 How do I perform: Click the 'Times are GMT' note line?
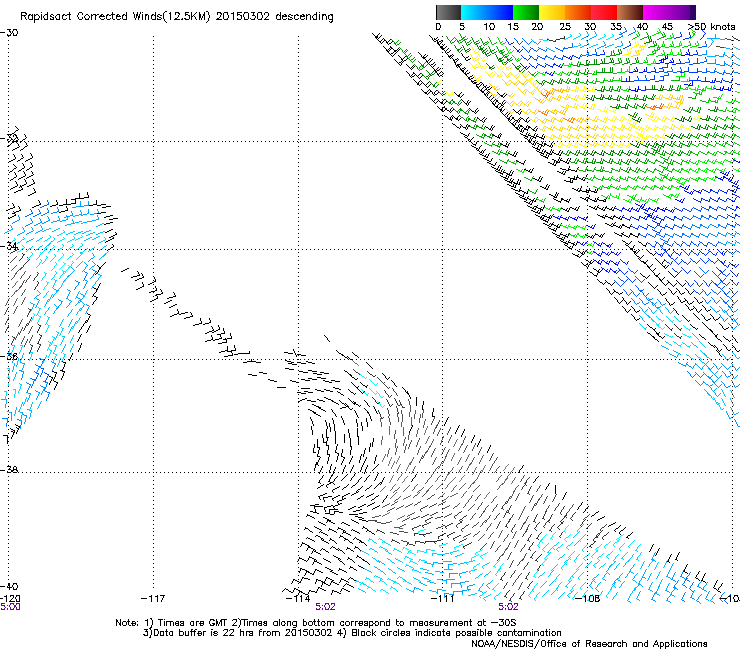tap(315, 623)
